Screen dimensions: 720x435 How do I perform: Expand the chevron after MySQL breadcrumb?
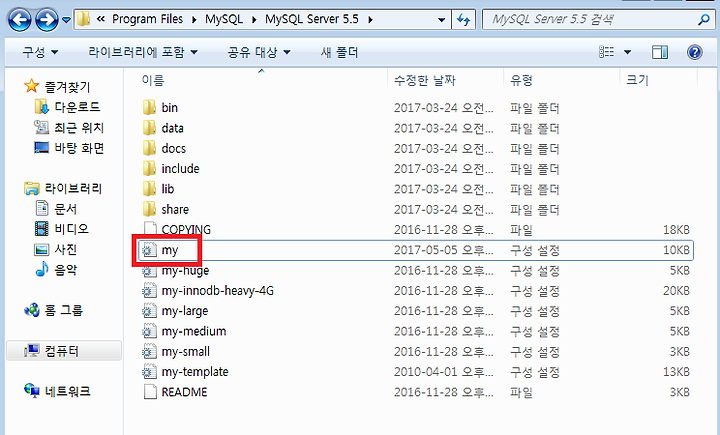(x=254, y=20)
